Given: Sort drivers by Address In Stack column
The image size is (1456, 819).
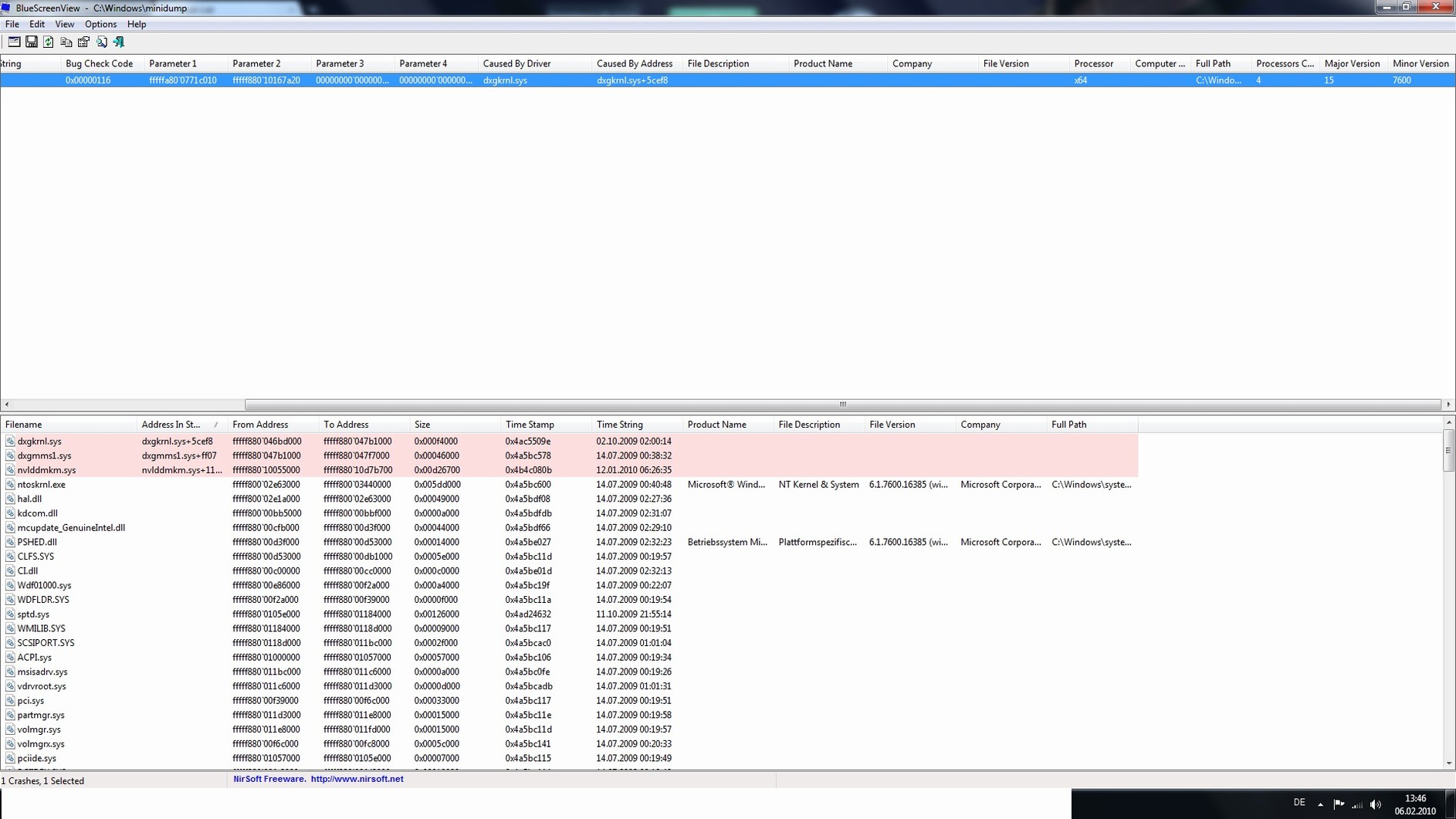Looking at the screenshot, I should pyautogui.click(x=181, y=425).
